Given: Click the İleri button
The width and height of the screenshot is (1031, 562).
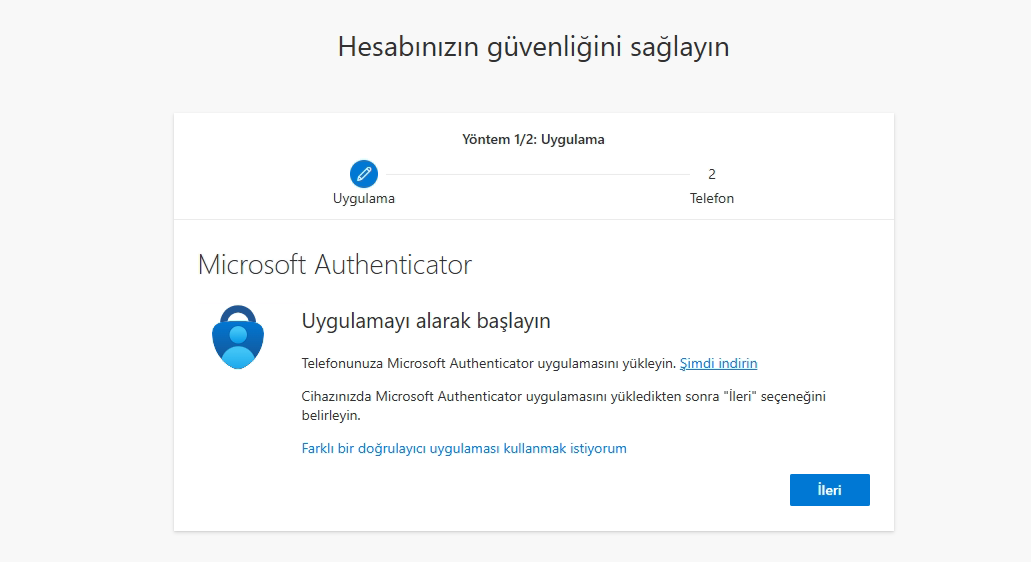Looking at the screenshot, I should click(829, 490).
